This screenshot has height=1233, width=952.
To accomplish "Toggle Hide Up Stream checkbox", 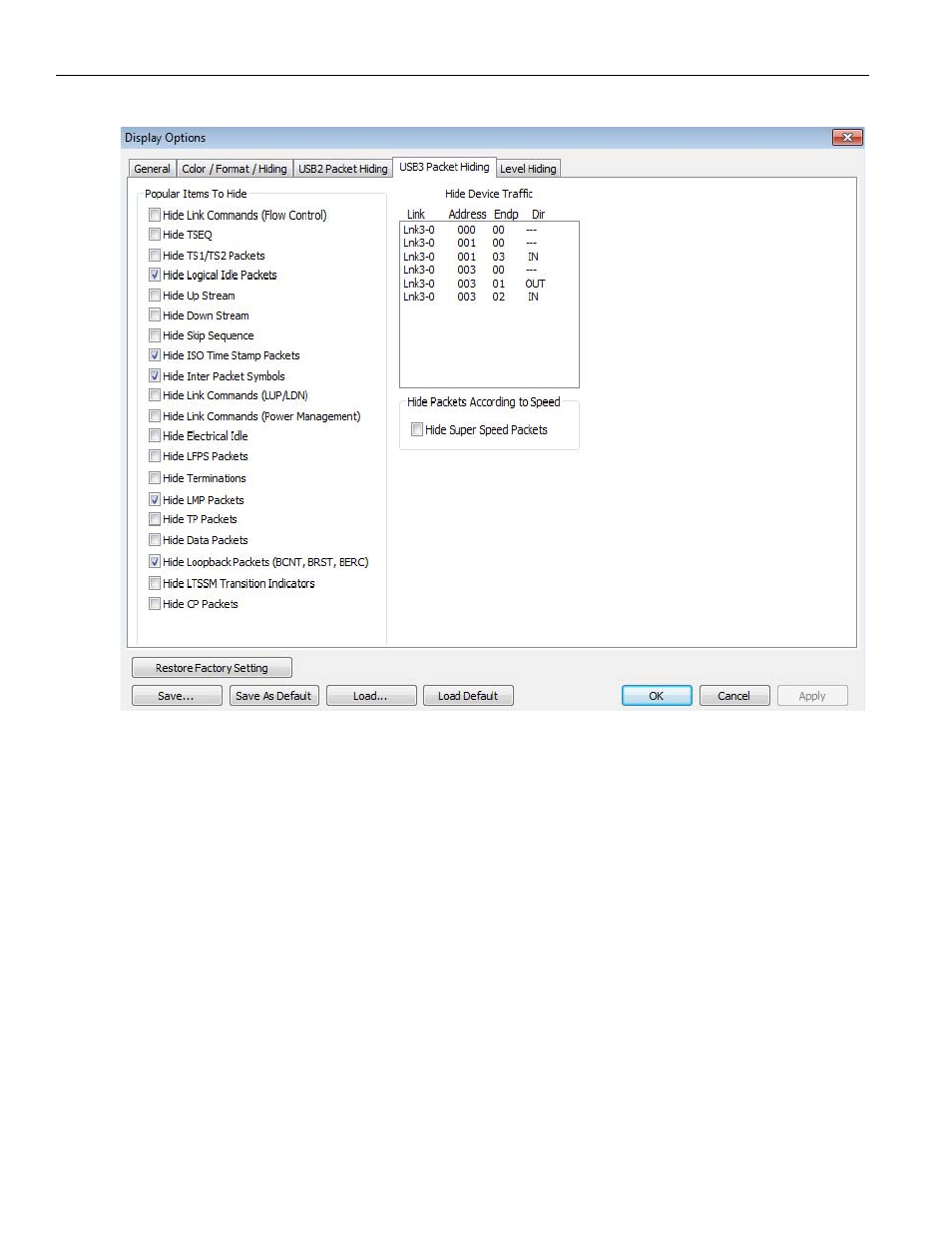I will coord(155,296).
